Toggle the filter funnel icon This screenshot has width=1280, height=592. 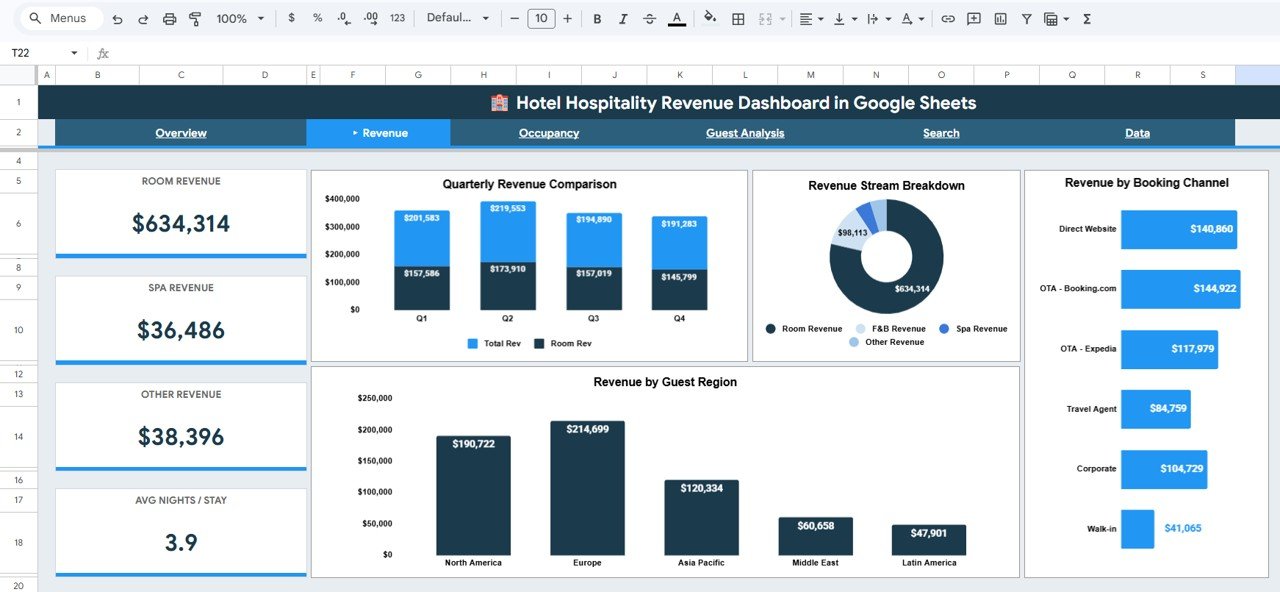pos(1027,19)
